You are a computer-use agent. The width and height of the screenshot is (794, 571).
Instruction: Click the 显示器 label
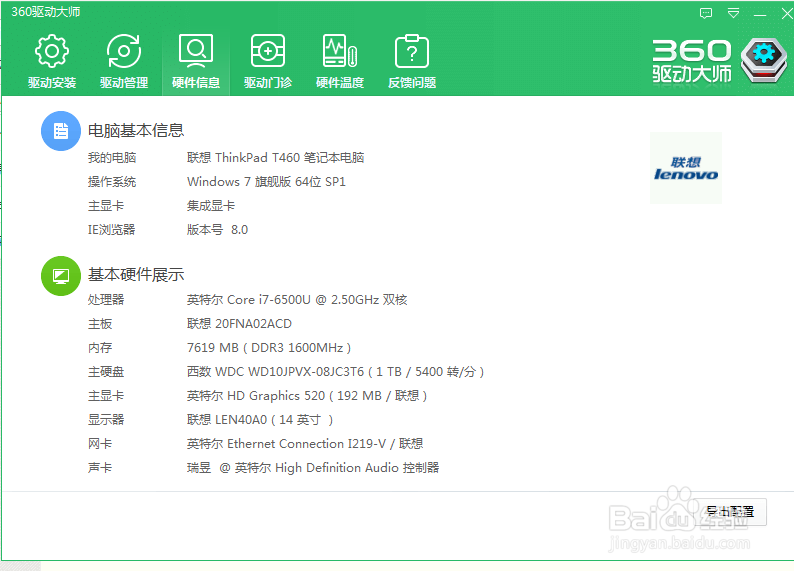click(x=106, y=420)
